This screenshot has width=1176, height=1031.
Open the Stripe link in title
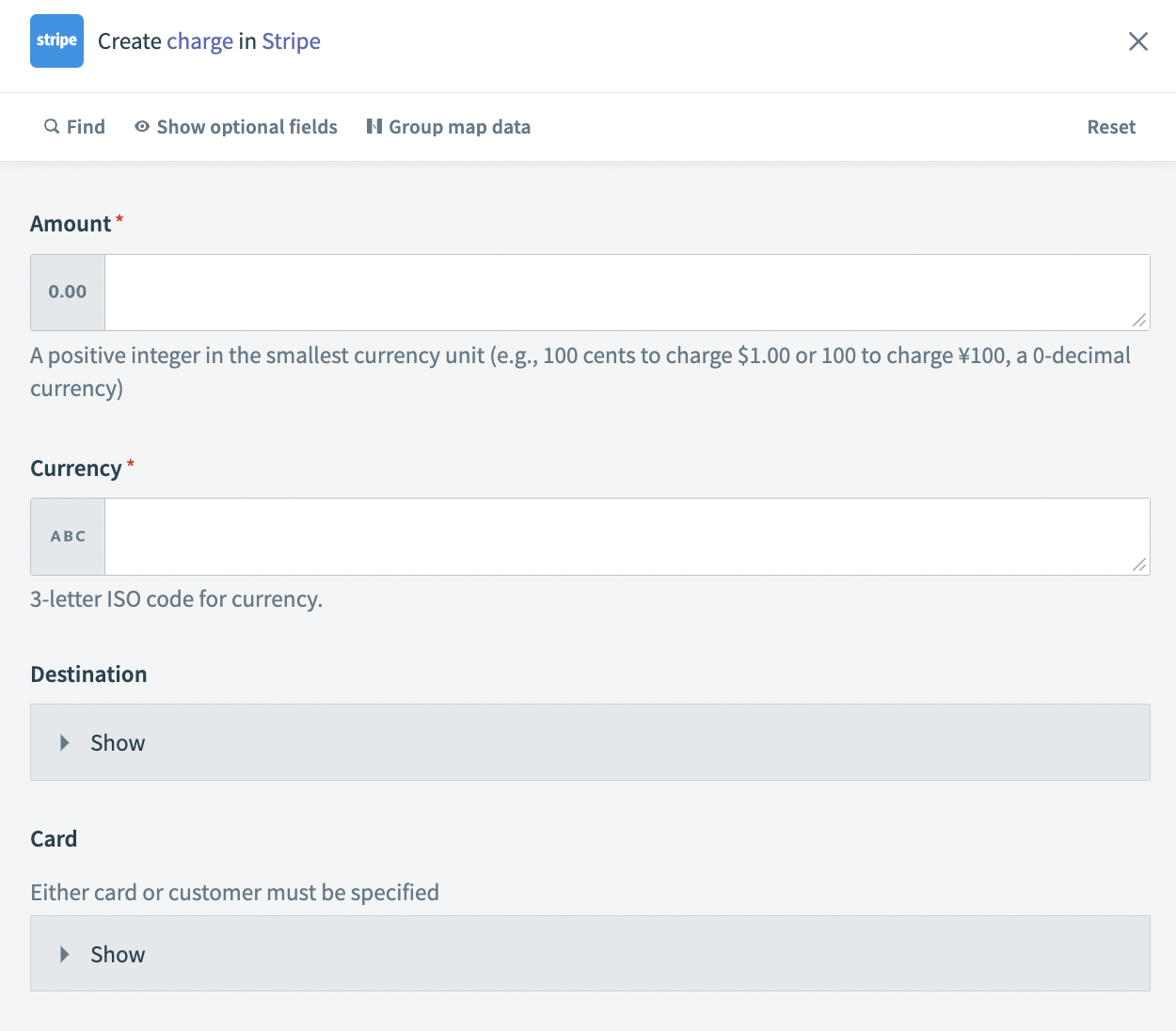291,41
